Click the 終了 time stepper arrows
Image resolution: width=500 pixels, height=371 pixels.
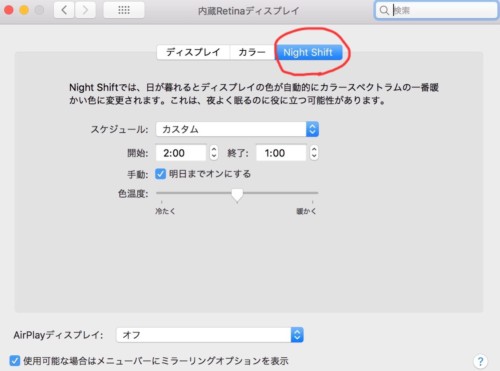[x=314, y=153]
